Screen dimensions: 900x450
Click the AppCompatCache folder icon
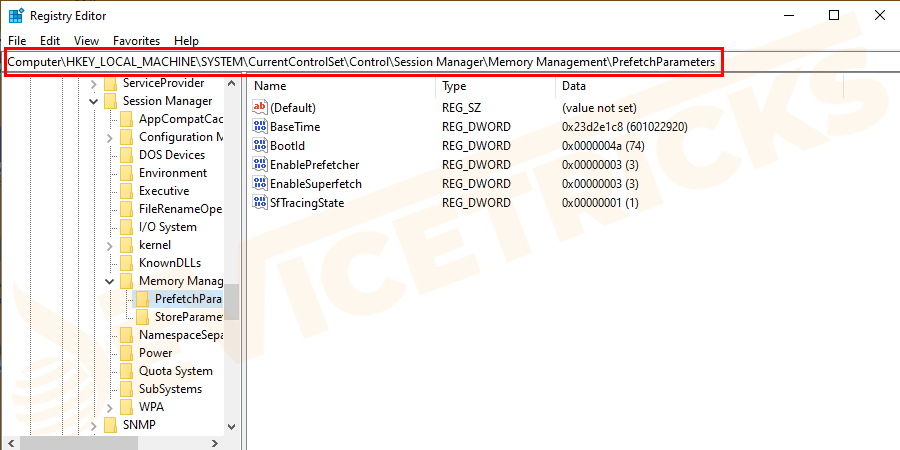127,119
